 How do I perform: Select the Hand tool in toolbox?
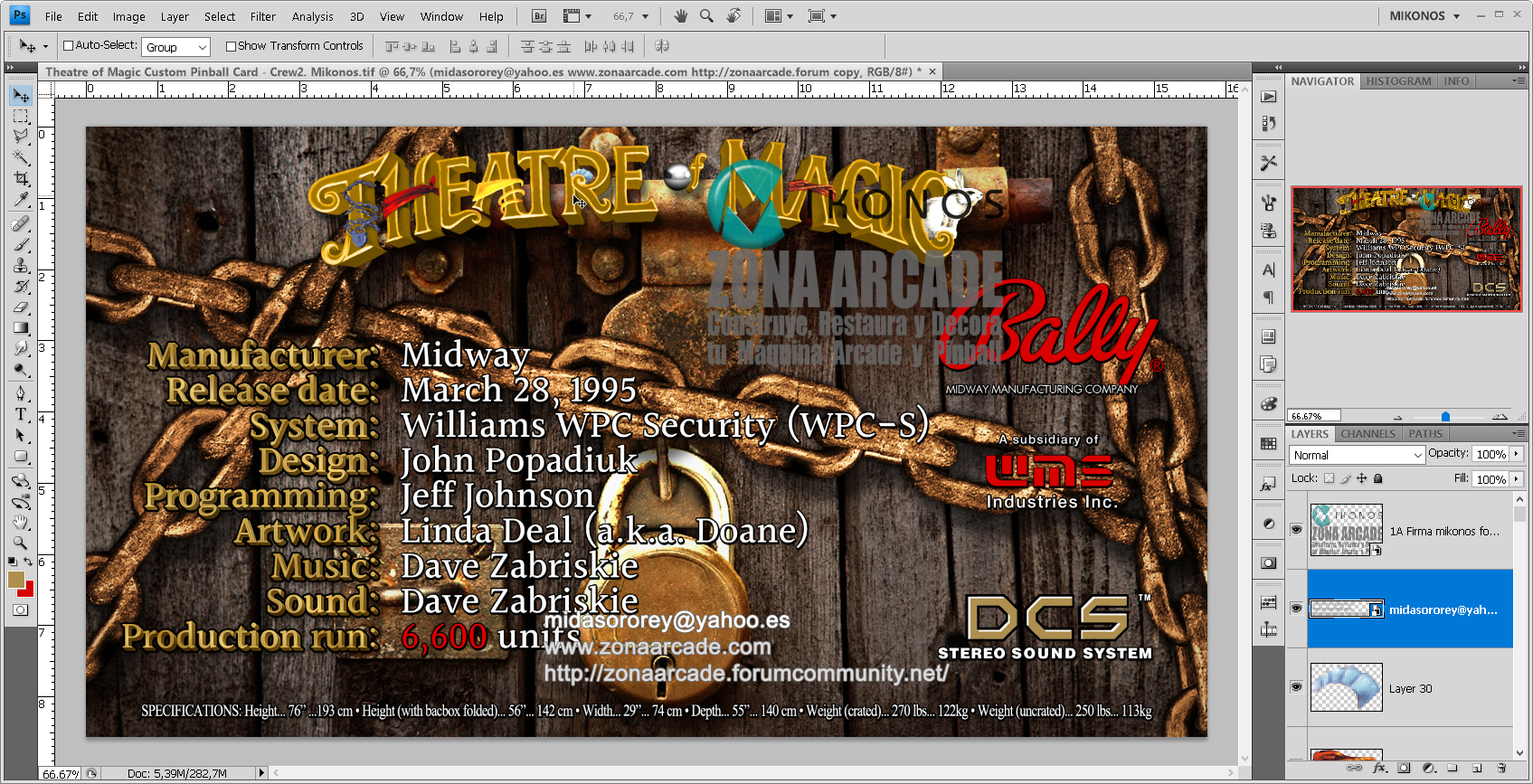[x=21, y=522]
